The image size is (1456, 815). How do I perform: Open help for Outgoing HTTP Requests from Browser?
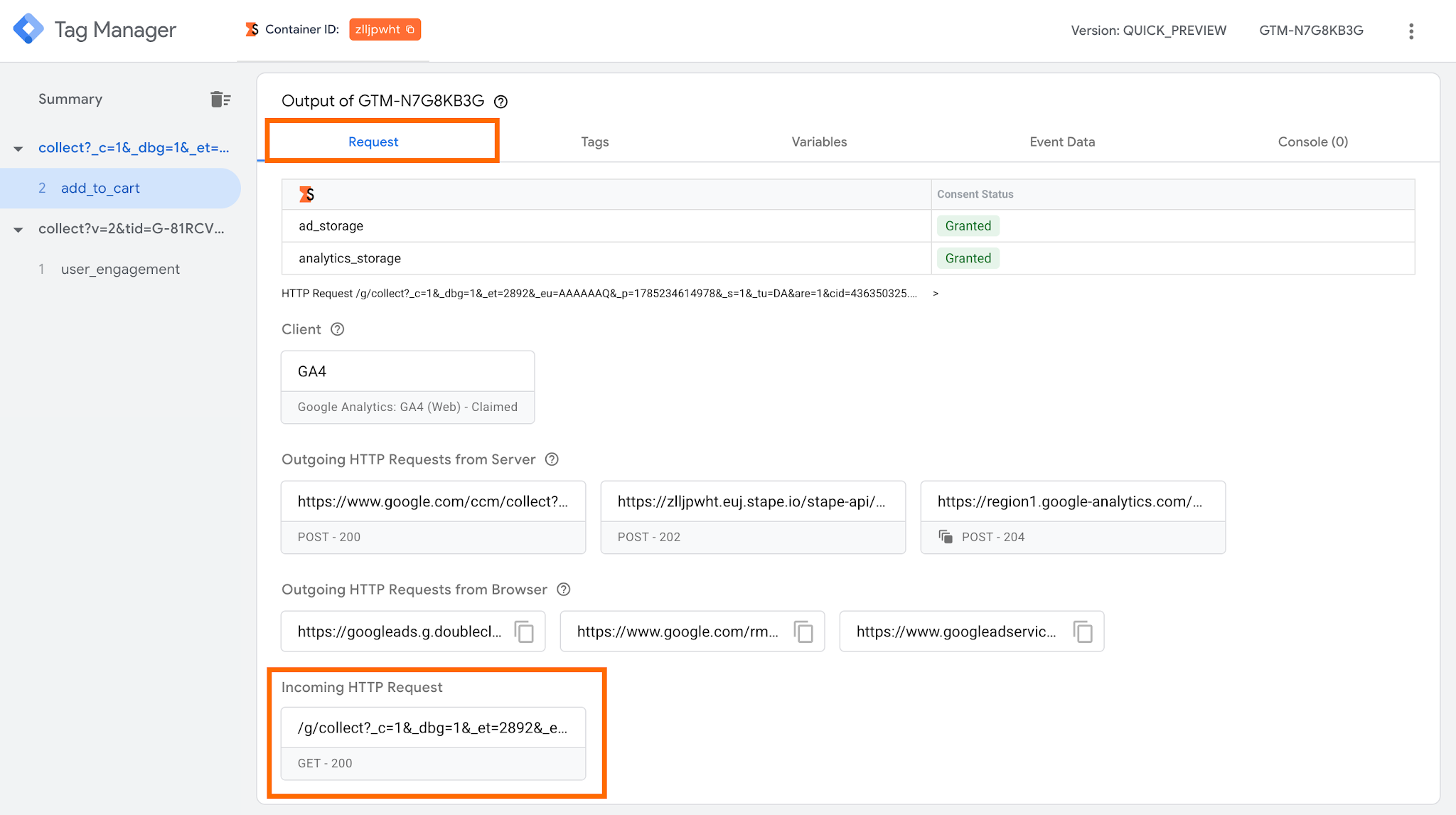pos(564,590)
